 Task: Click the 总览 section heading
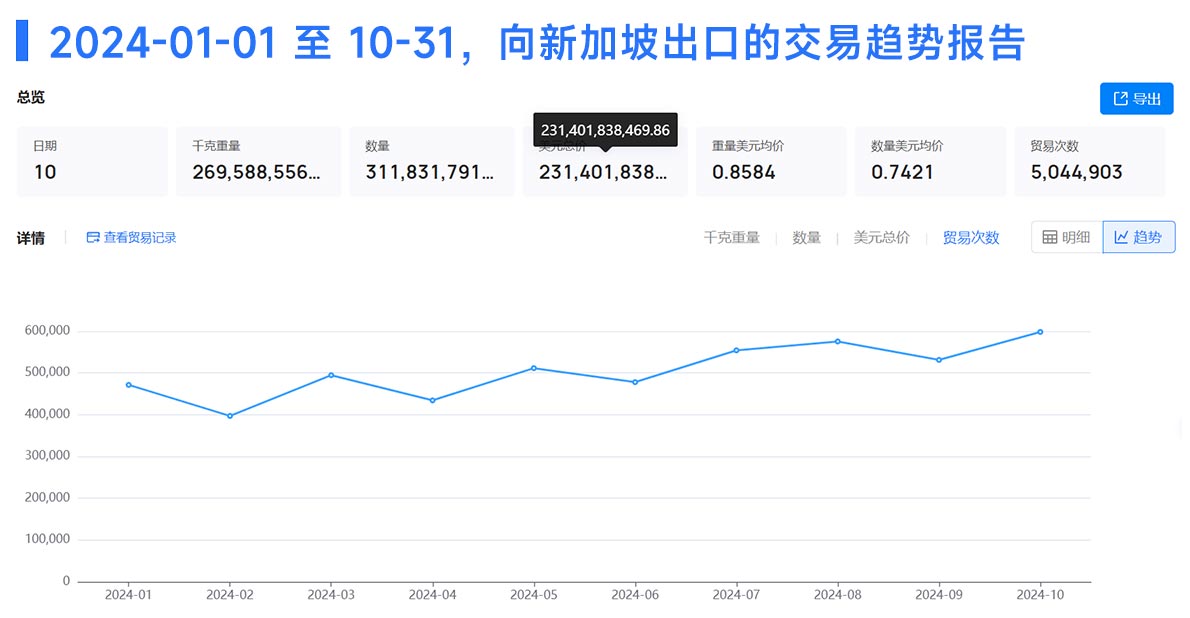click(31, 97)
